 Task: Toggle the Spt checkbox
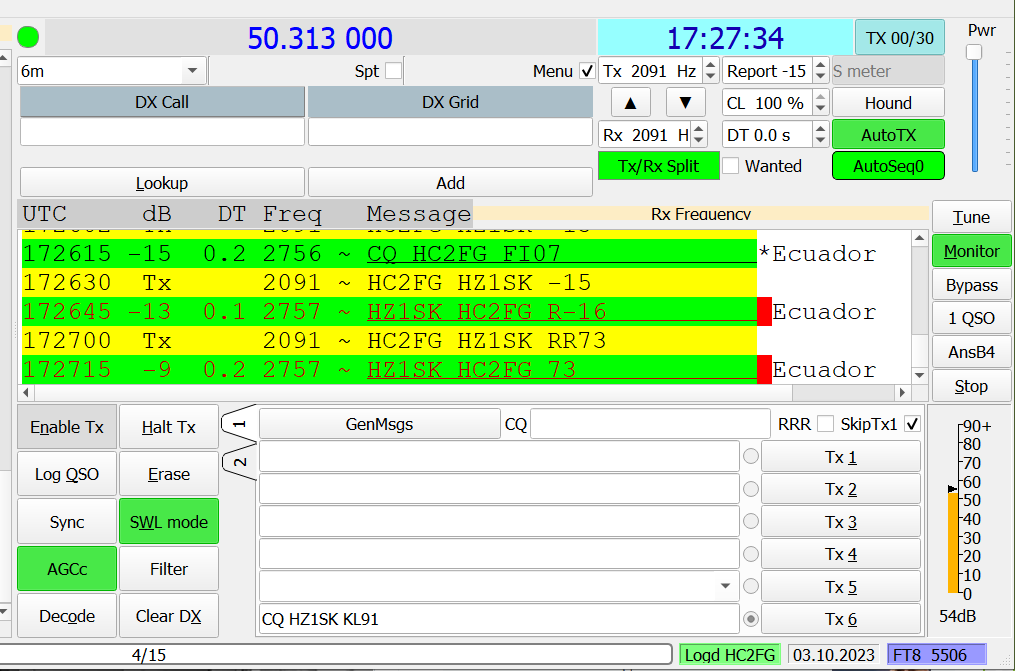coord(394,71)
